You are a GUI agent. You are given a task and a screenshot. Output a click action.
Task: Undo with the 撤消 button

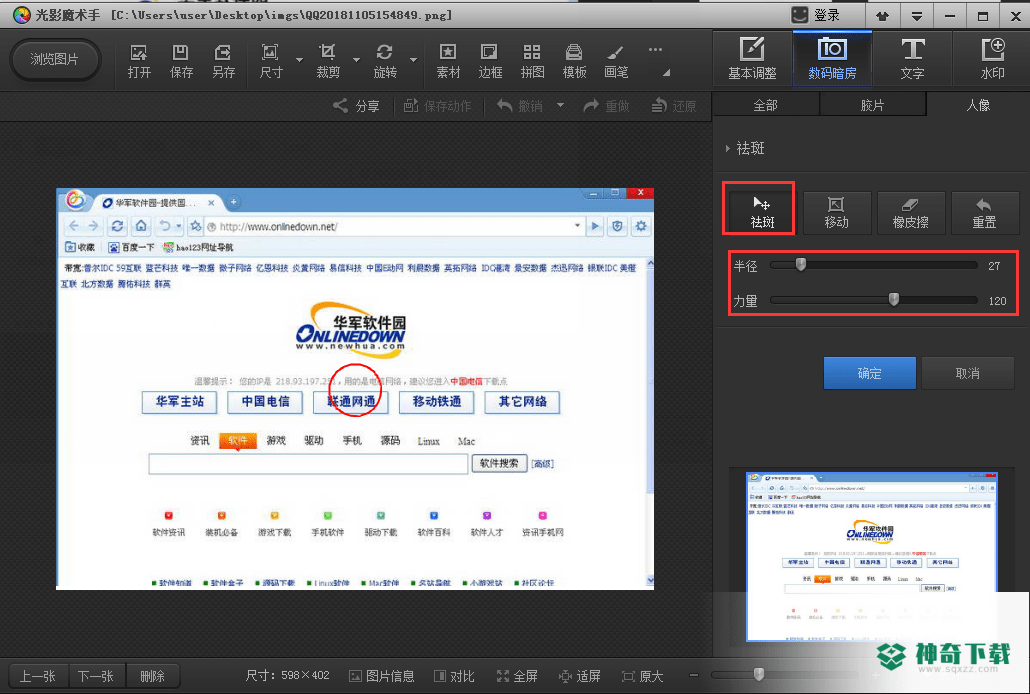point(520,106)
